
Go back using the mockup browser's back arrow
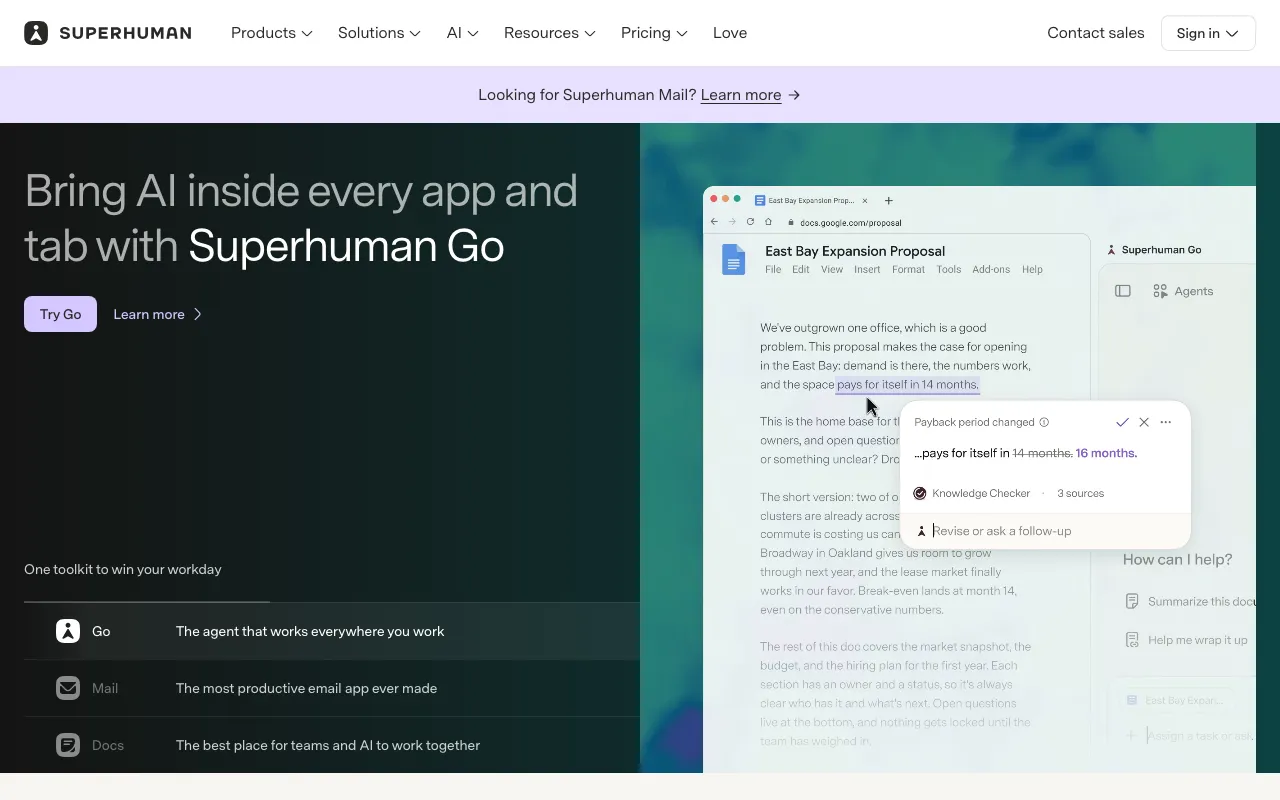(x=714, y=222)
